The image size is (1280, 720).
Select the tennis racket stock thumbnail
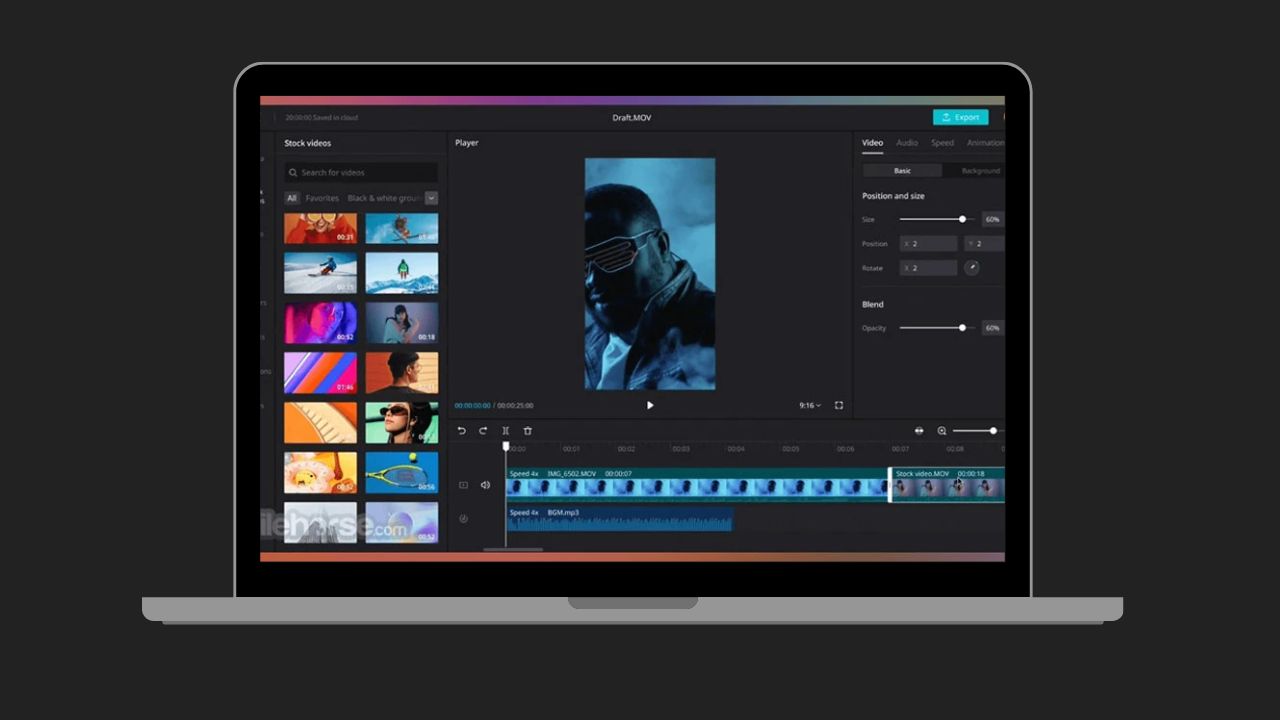click(401, 472)
